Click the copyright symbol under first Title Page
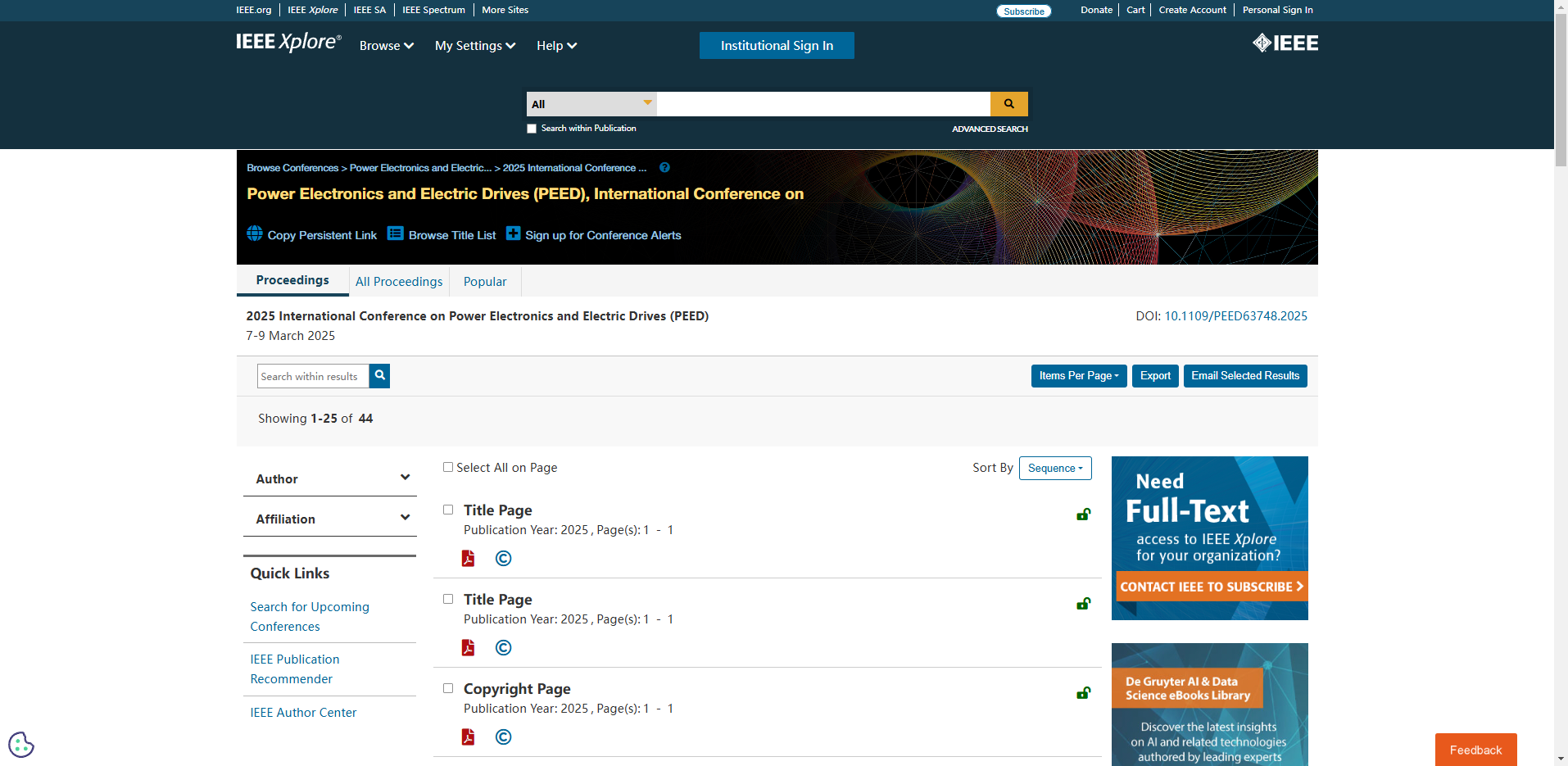1568x766 pixels. (503, 559)
